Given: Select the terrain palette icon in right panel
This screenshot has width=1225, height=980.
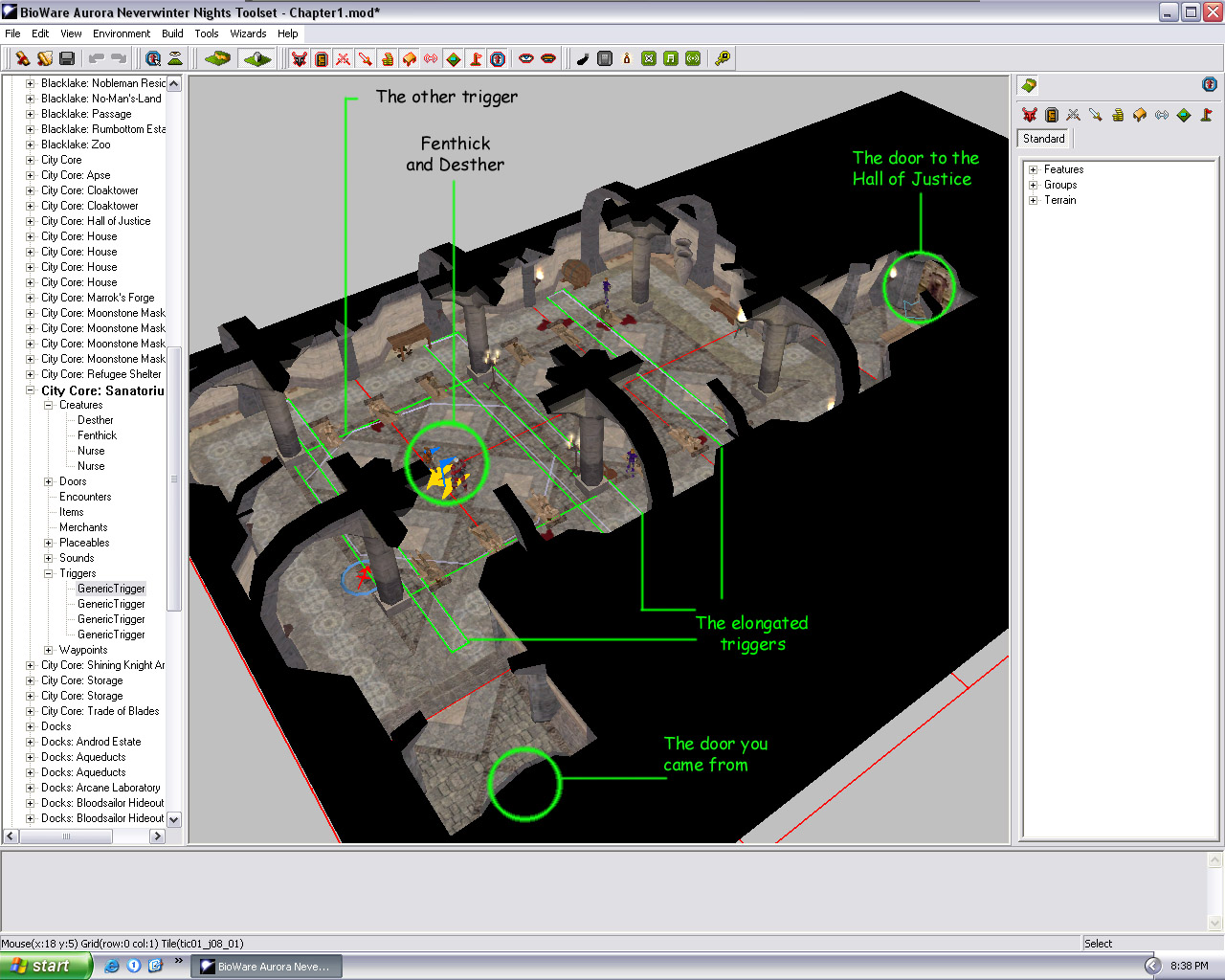Looking at the screenshot, I should [1029, 85].
